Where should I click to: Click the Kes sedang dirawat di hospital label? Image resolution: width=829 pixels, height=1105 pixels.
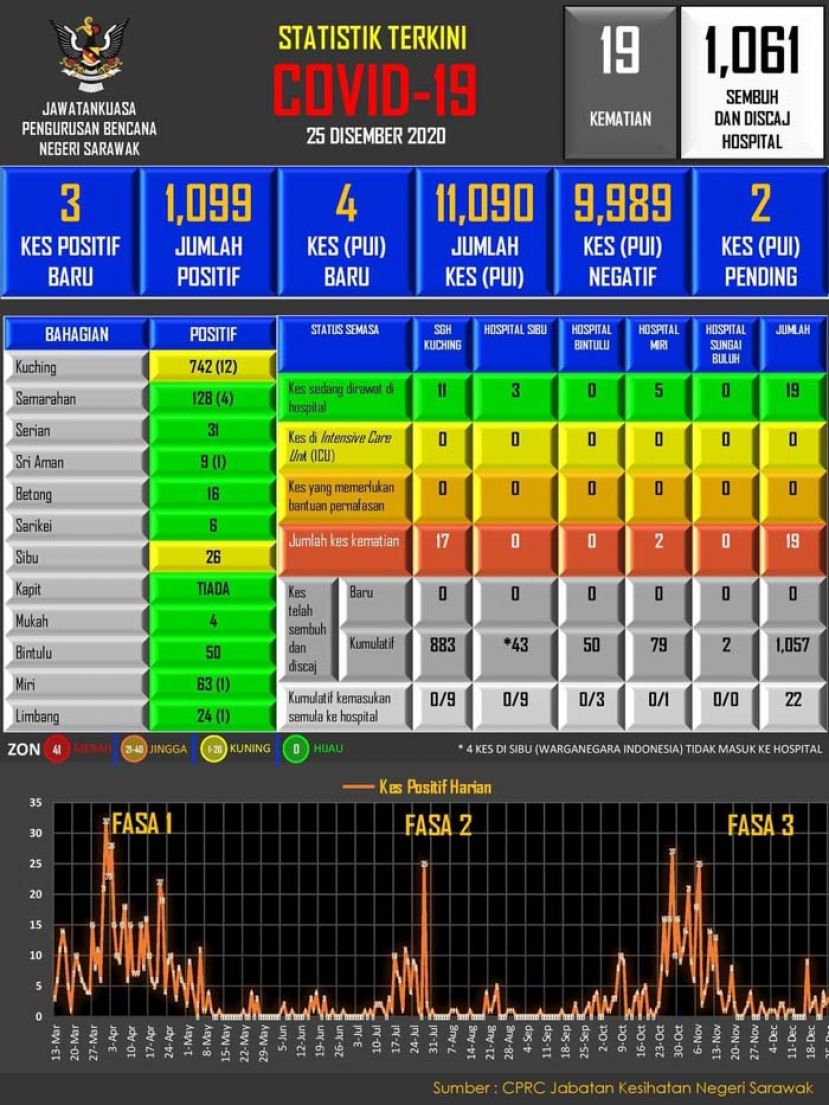(345, 398)
